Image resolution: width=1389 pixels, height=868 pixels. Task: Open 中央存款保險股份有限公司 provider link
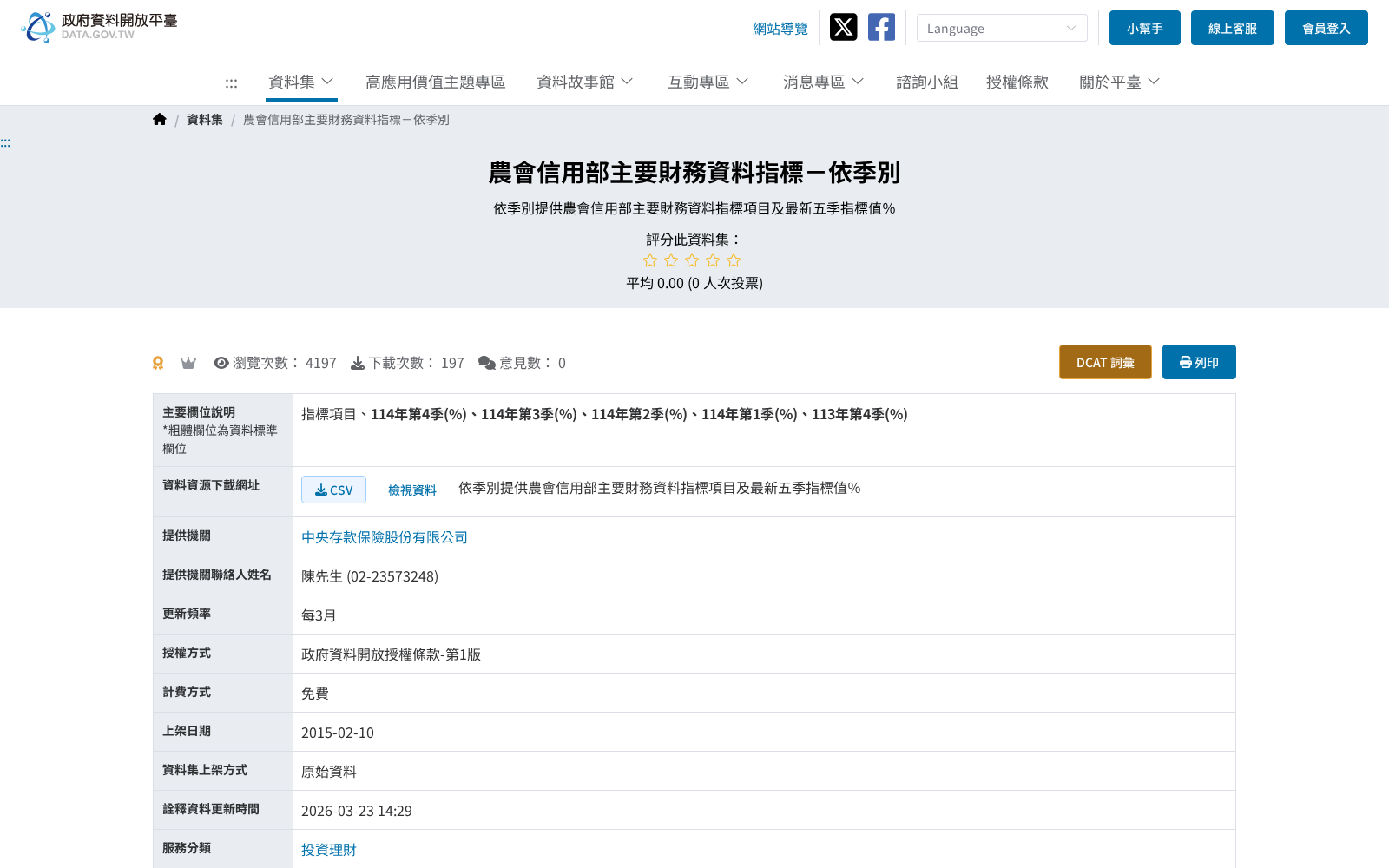pyautogui.click(x=385, y=537)
